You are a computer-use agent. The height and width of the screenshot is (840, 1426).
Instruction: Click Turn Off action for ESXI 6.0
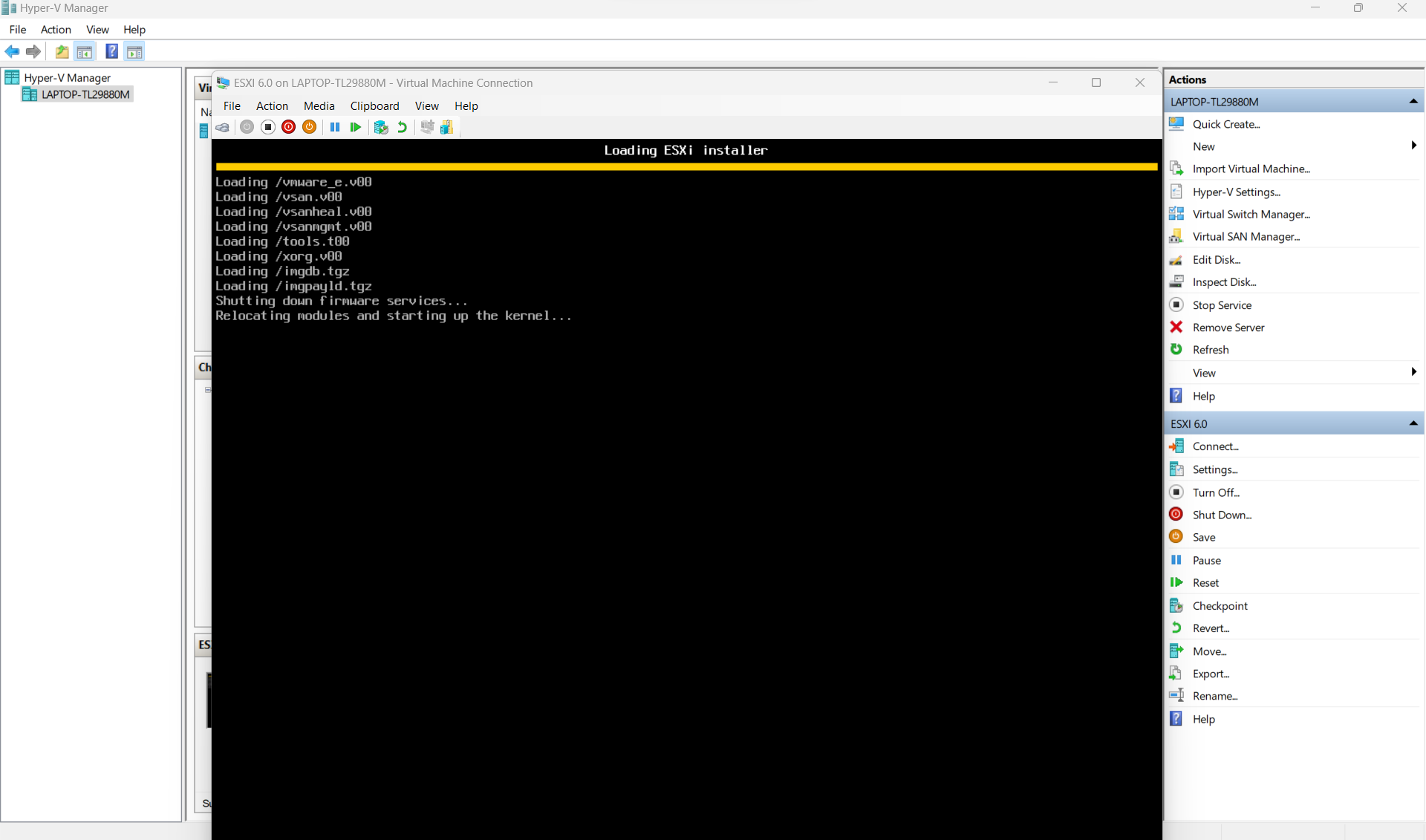pyautogui.click(x=1216, y=492)
